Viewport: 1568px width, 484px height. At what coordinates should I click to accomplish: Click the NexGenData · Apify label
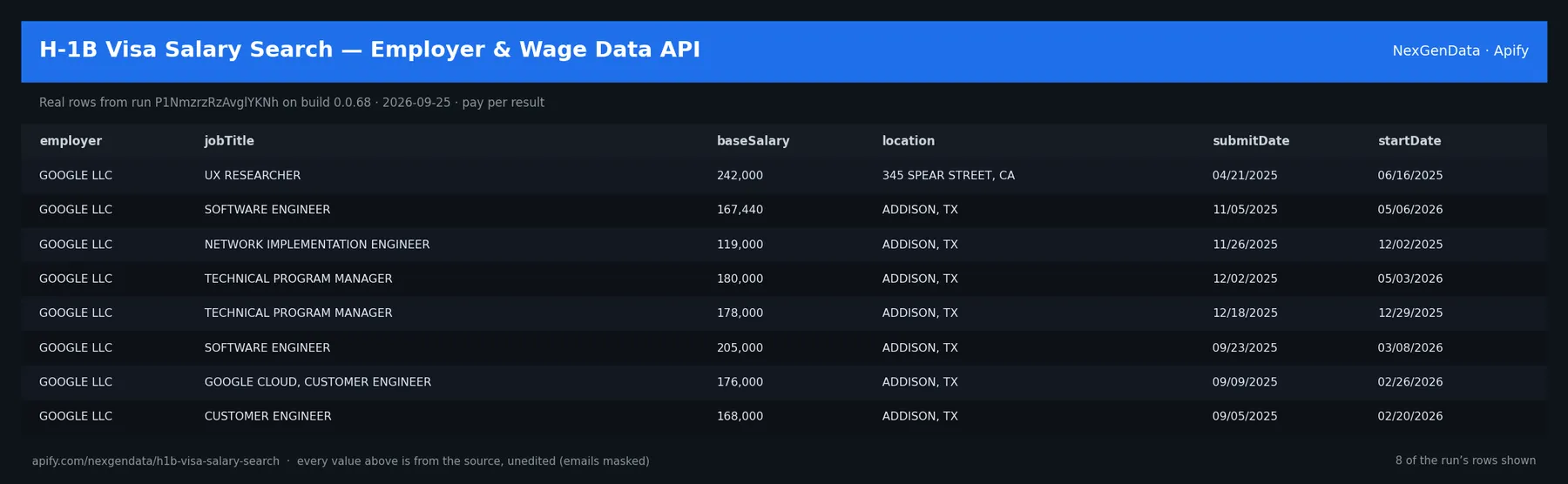click(x=1460, y=50)
